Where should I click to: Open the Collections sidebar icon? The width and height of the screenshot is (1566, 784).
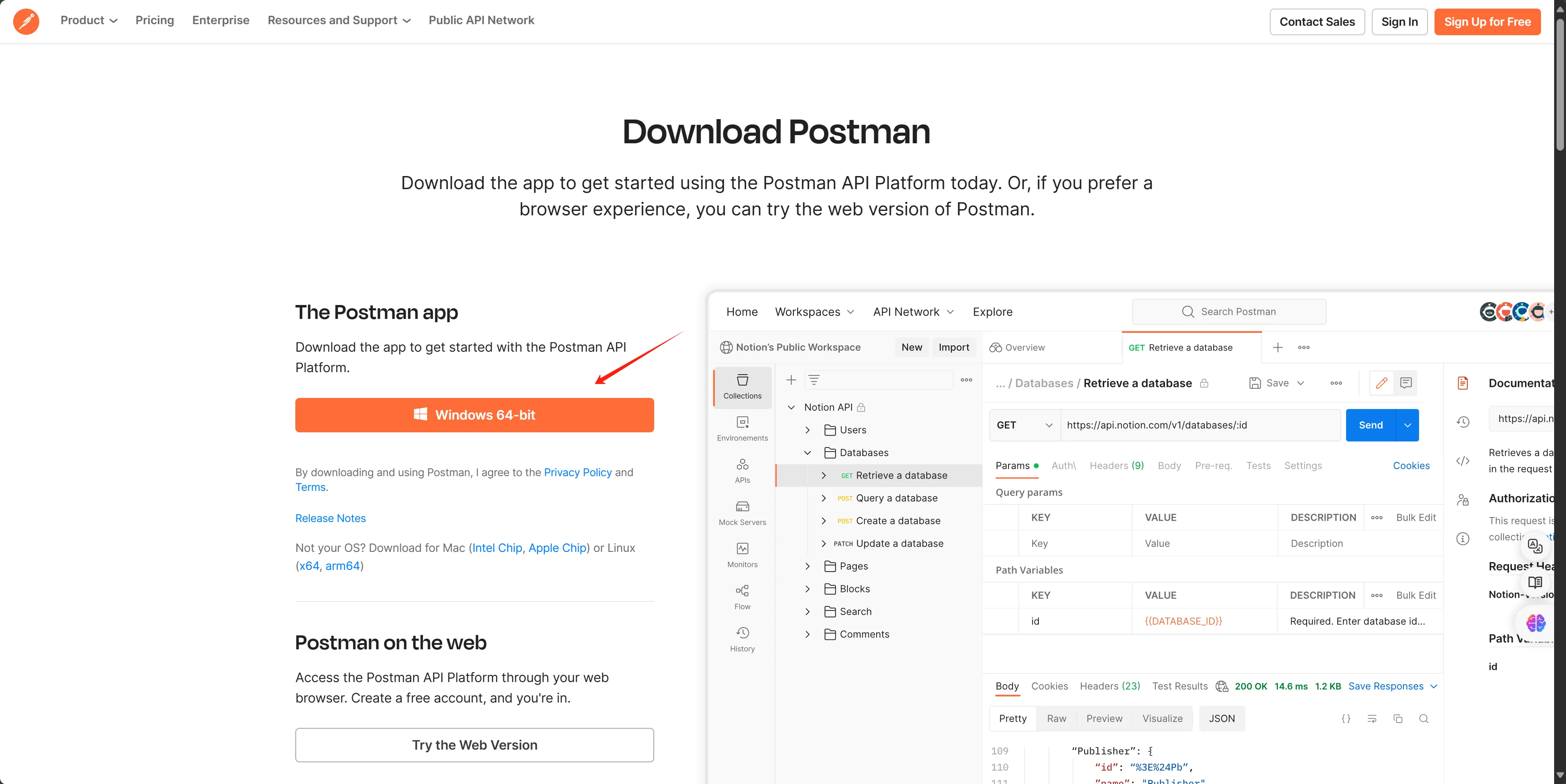(x=742, y=386)
